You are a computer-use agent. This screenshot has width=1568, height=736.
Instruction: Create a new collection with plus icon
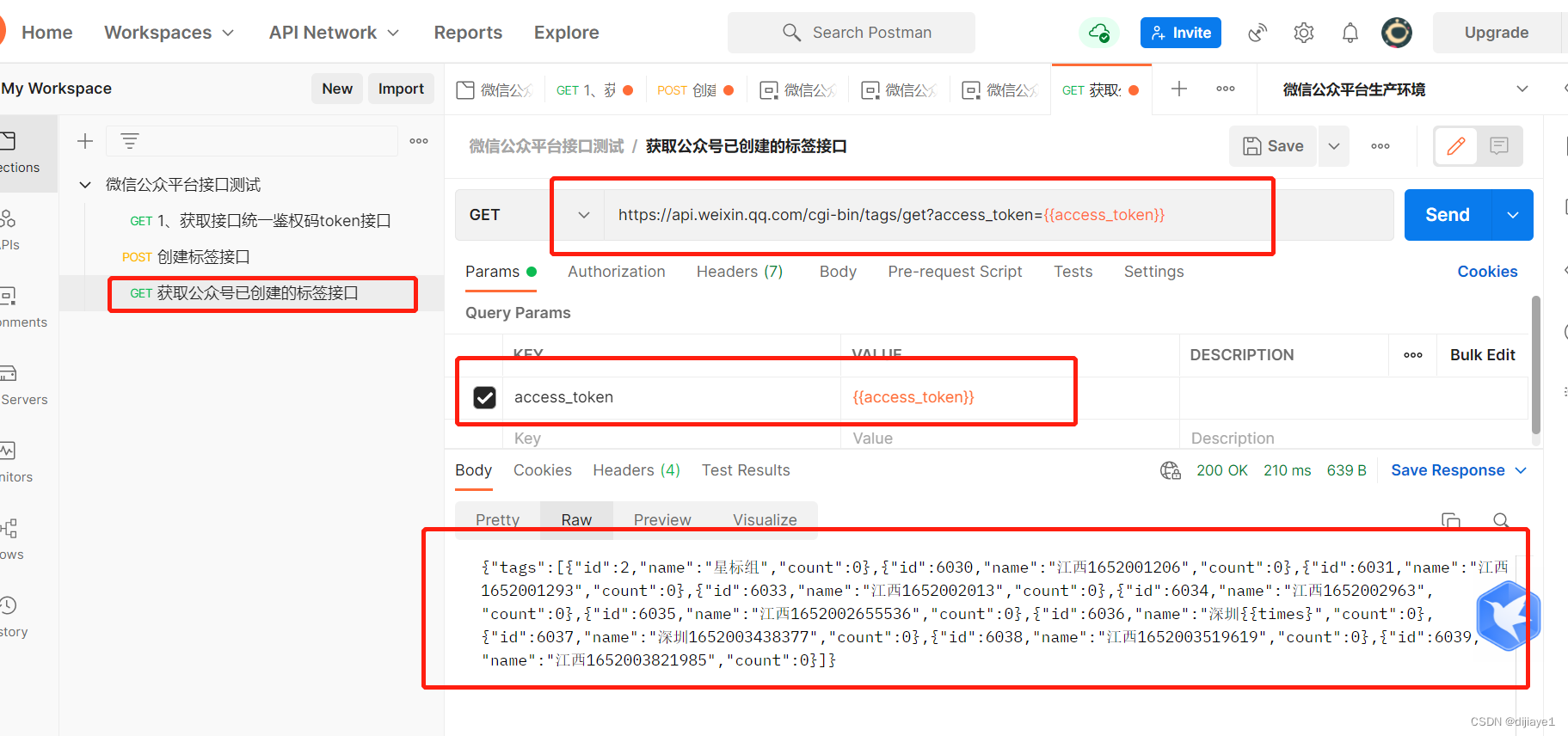85,141
